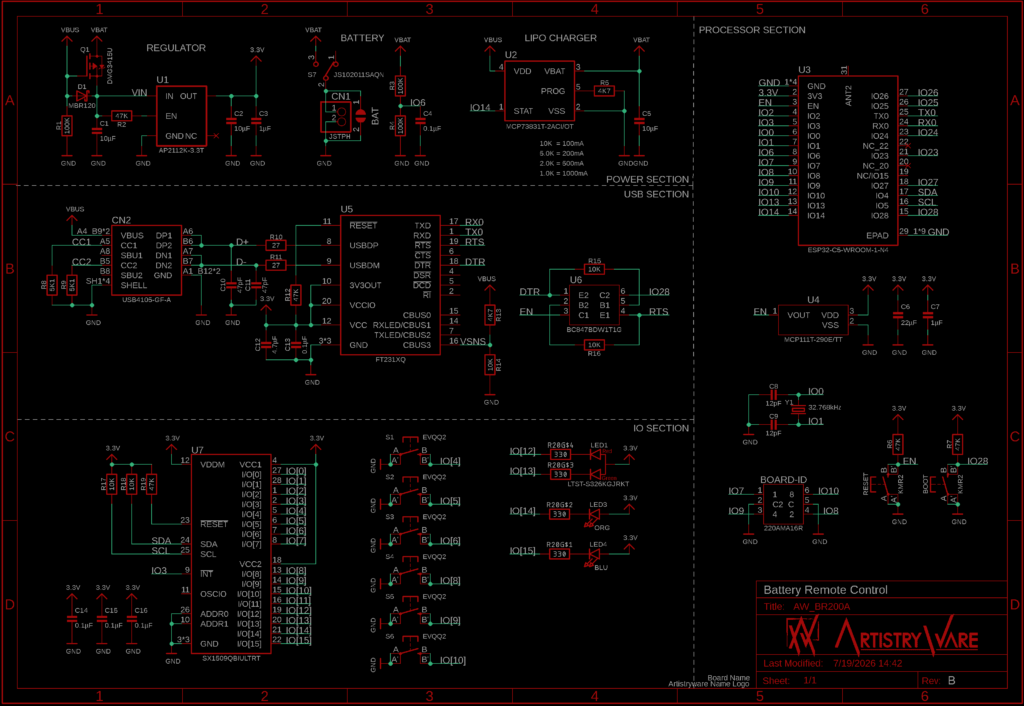Click the "10K = 100mA" charge current note
The height and width of the screenshot is (706, 1024).
[562, 143]
